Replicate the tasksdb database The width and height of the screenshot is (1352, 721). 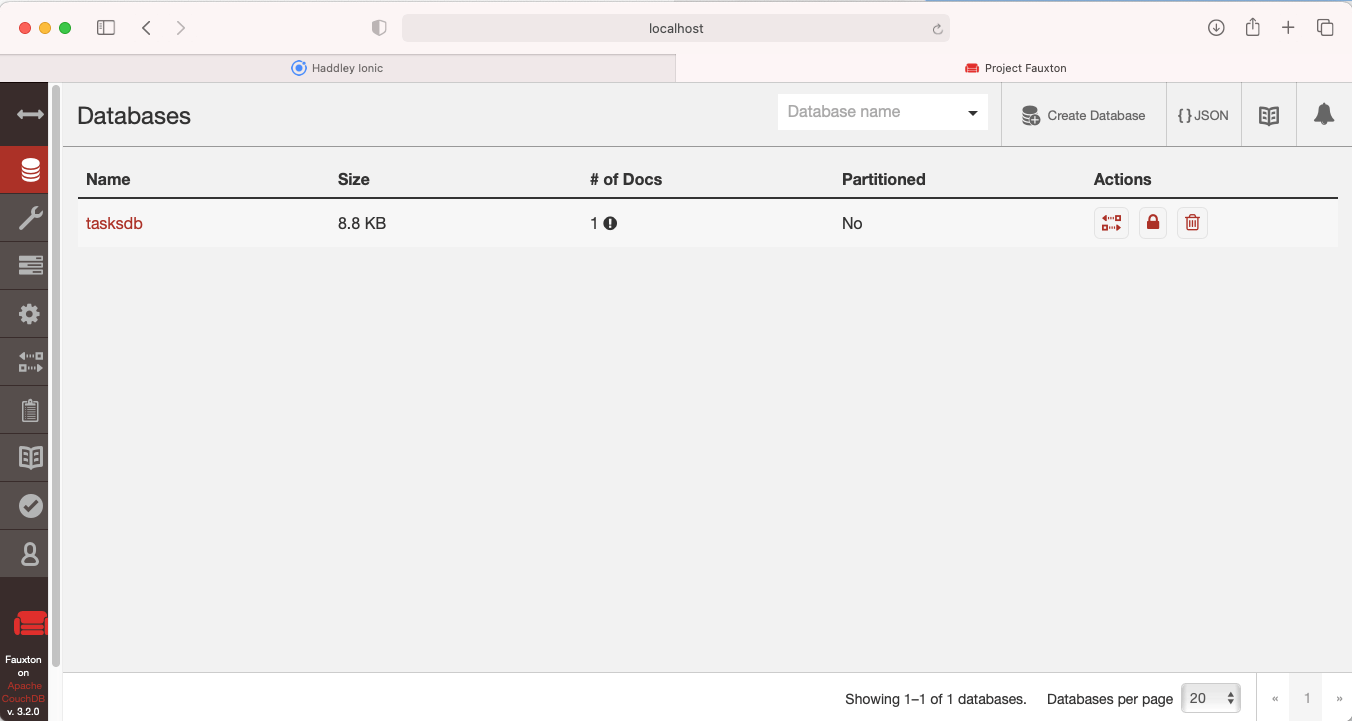(x=1111, y=223)
